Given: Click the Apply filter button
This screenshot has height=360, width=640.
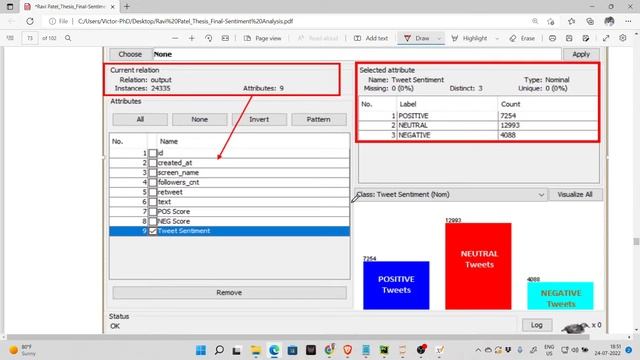Looking at the screenshot, I should [581, 54].
